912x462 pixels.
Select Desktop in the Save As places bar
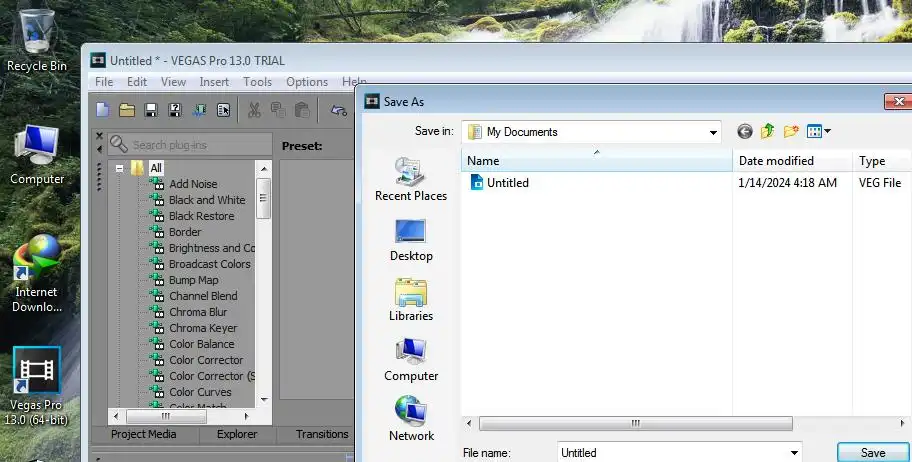tap(411, 240)
